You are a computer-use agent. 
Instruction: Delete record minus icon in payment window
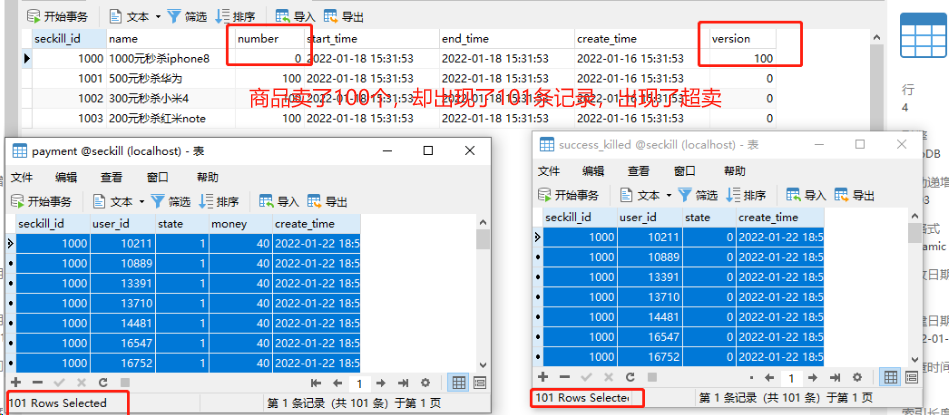tap(37, 382)
